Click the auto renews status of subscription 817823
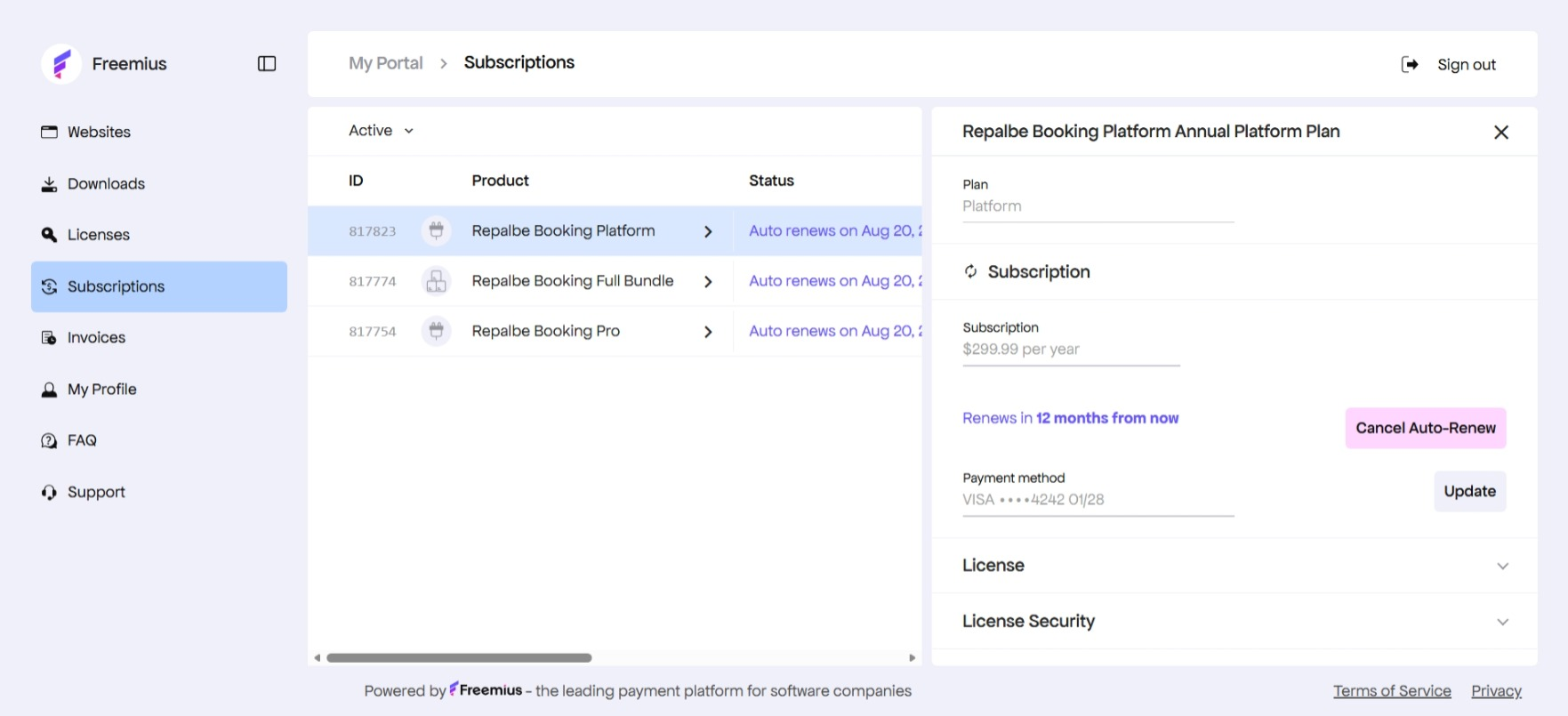The height and width of the screenshot is (716, 1568). coord(835,231)
